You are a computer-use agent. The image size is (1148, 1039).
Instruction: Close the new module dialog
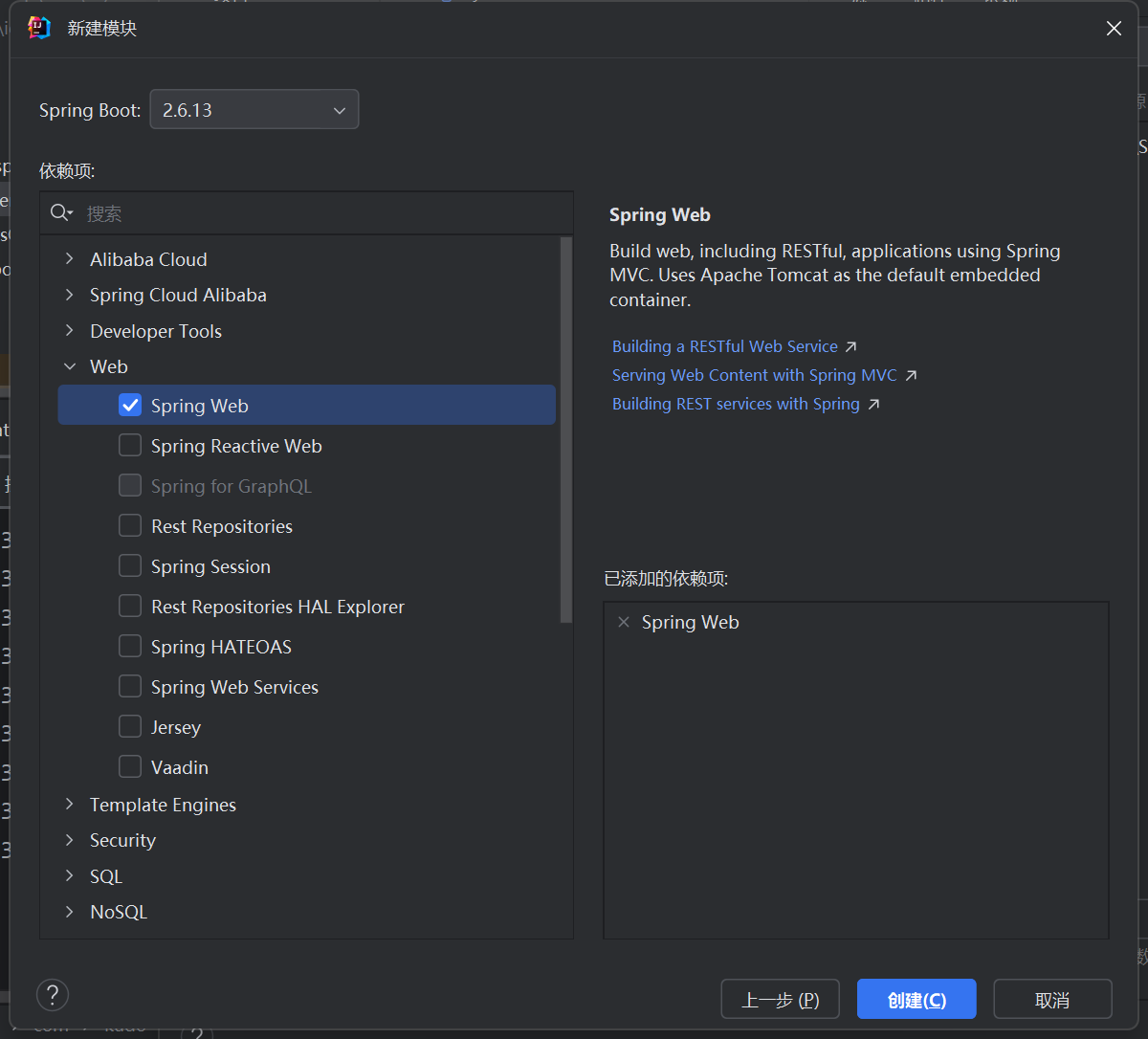point(1114,29)
